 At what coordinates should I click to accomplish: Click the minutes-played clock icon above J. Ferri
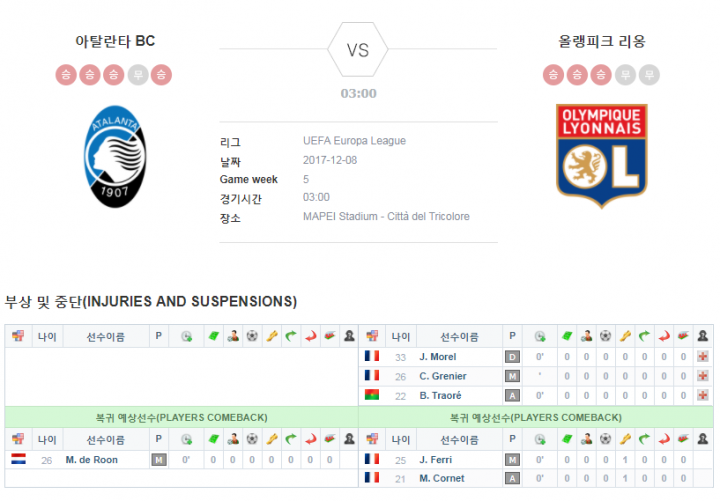tap(540, 439)
